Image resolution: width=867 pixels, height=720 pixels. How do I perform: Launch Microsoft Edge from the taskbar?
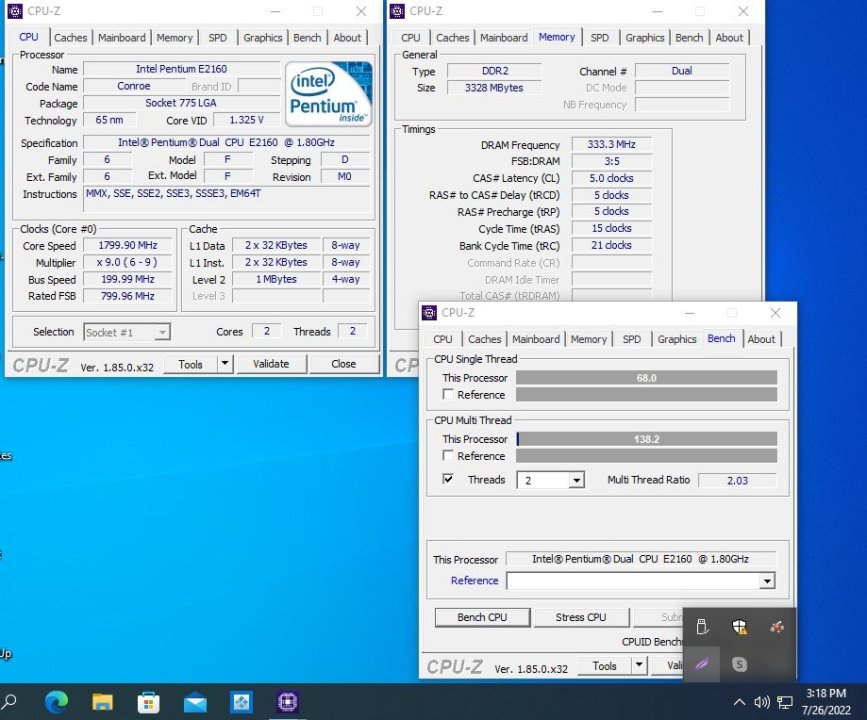pos(55,702)
